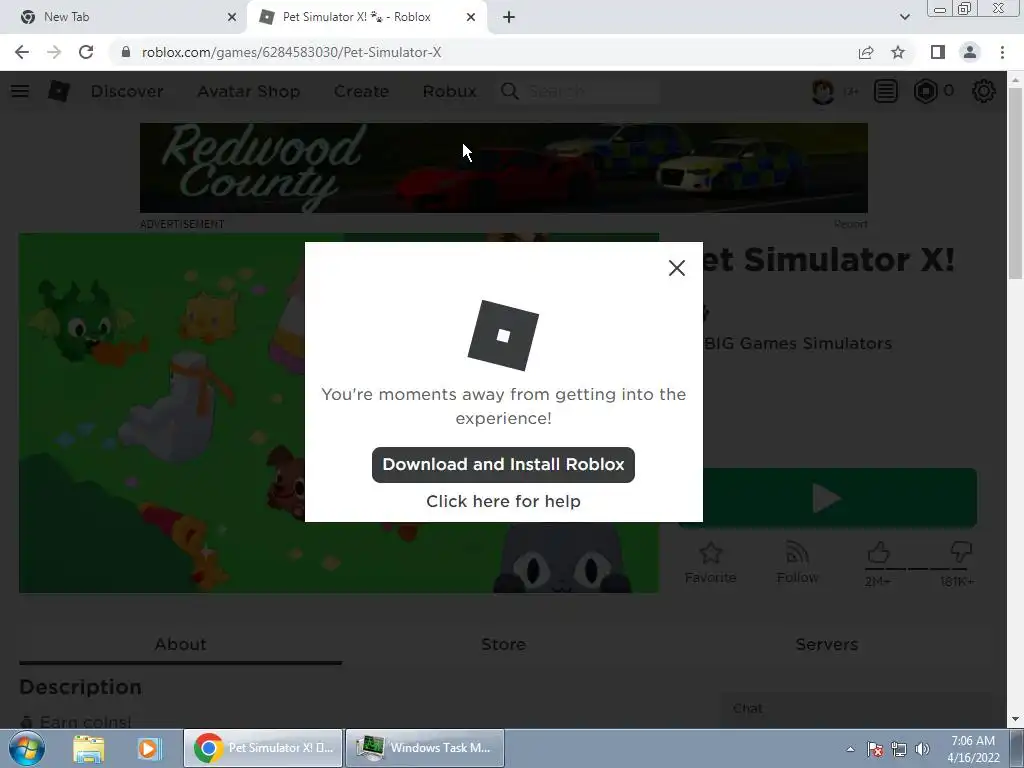Follow the game
Image resolution: width=1024 pixels, height=768 pixels.
(x=797, y=563)
